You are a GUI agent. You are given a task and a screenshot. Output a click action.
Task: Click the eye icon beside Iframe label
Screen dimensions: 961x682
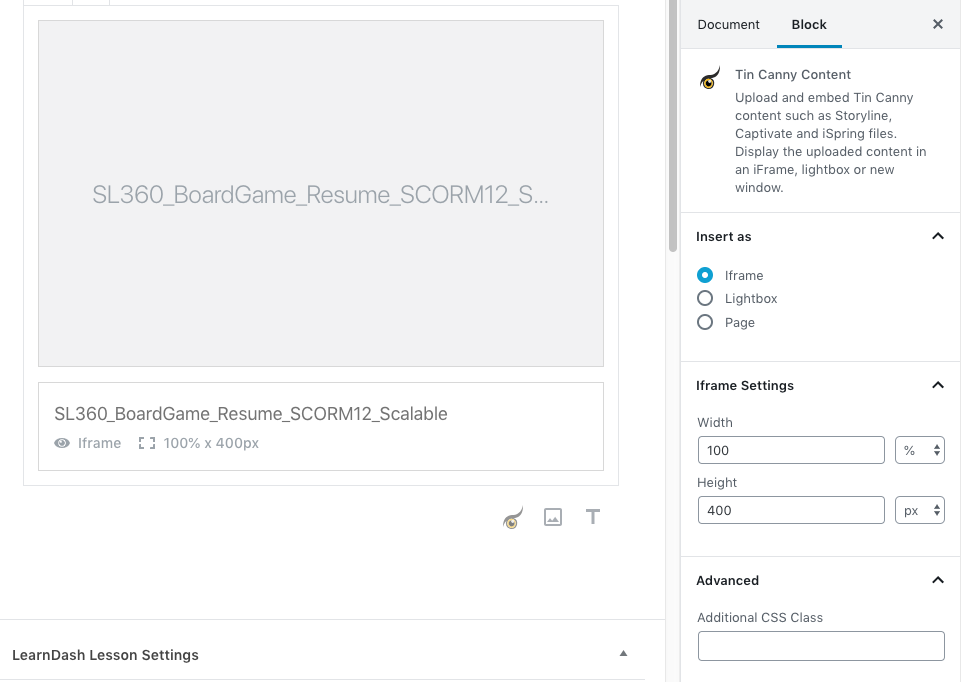[x=62, y=443]
